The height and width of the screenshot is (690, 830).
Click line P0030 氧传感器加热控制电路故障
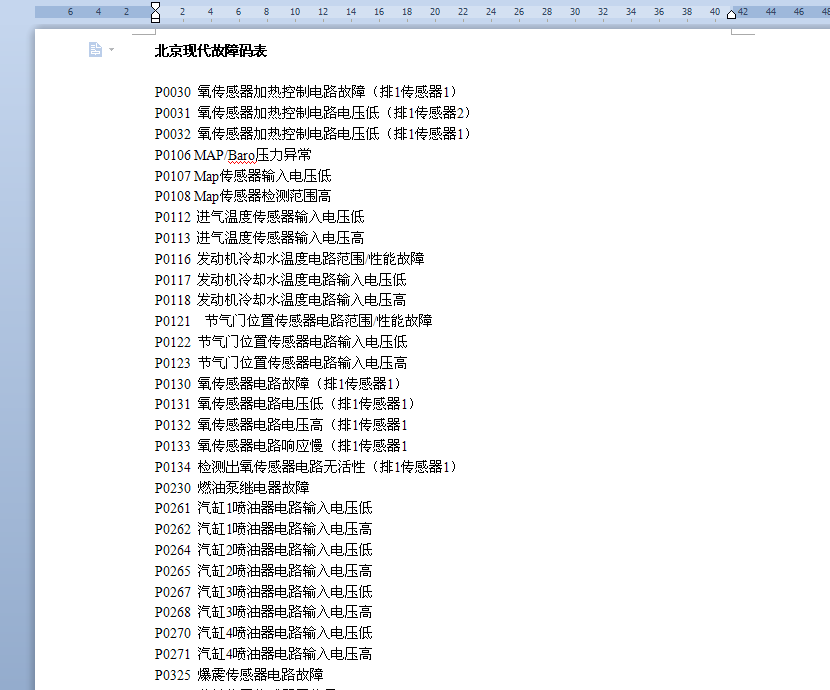(x=305, y=92)
